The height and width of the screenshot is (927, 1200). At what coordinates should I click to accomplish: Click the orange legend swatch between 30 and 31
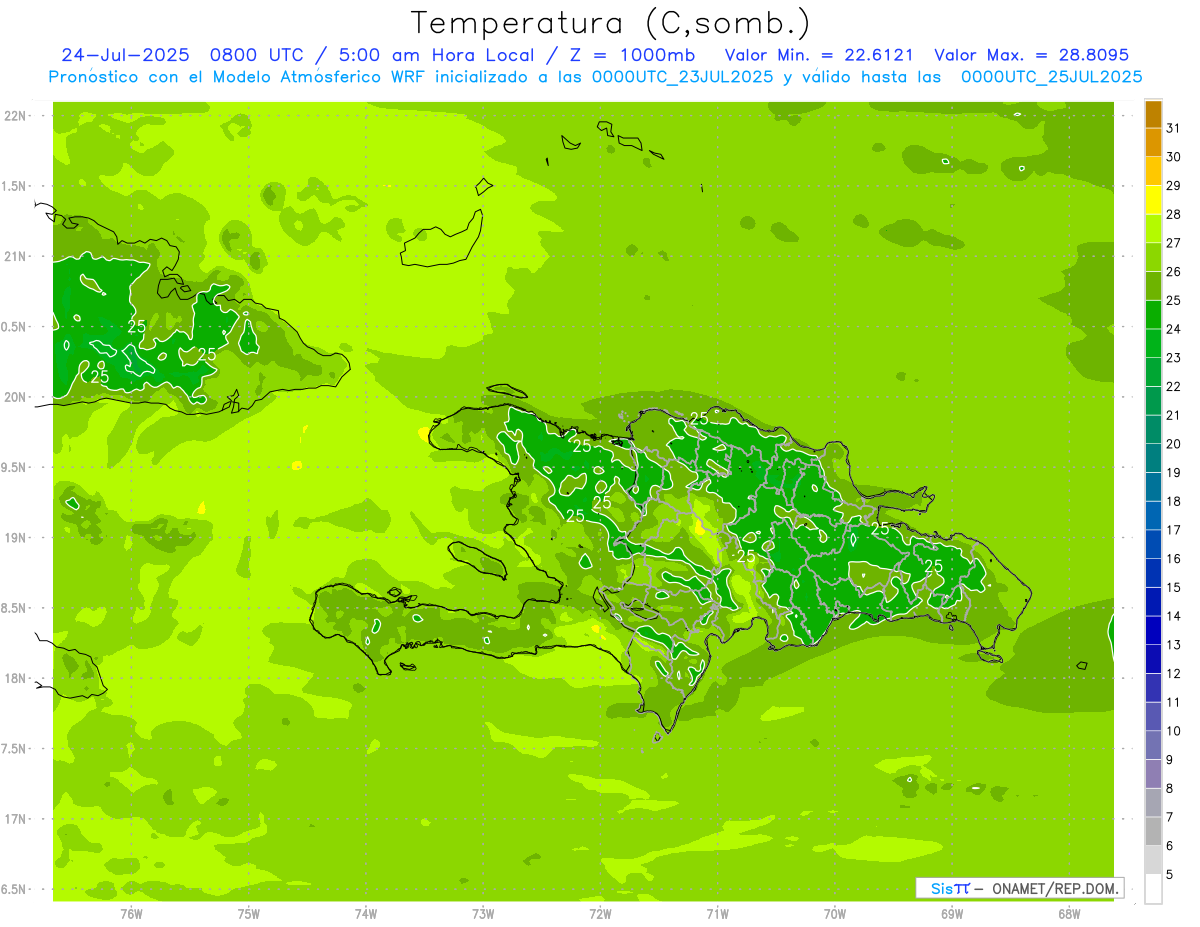point(1153,143)
